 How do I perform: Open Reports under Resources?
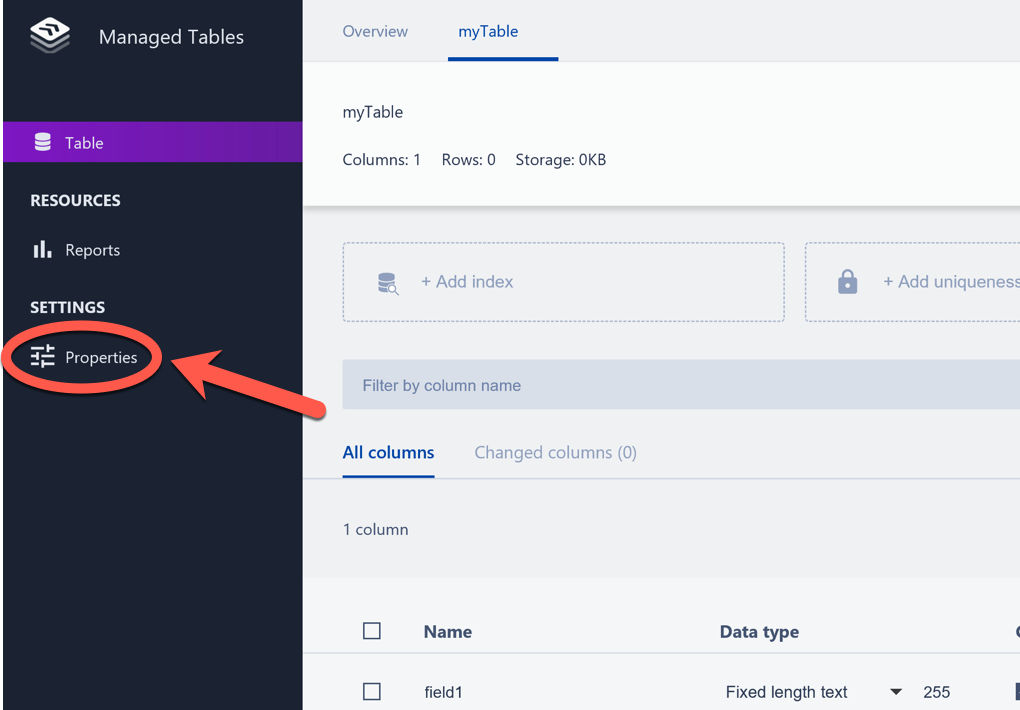point(92,250)
